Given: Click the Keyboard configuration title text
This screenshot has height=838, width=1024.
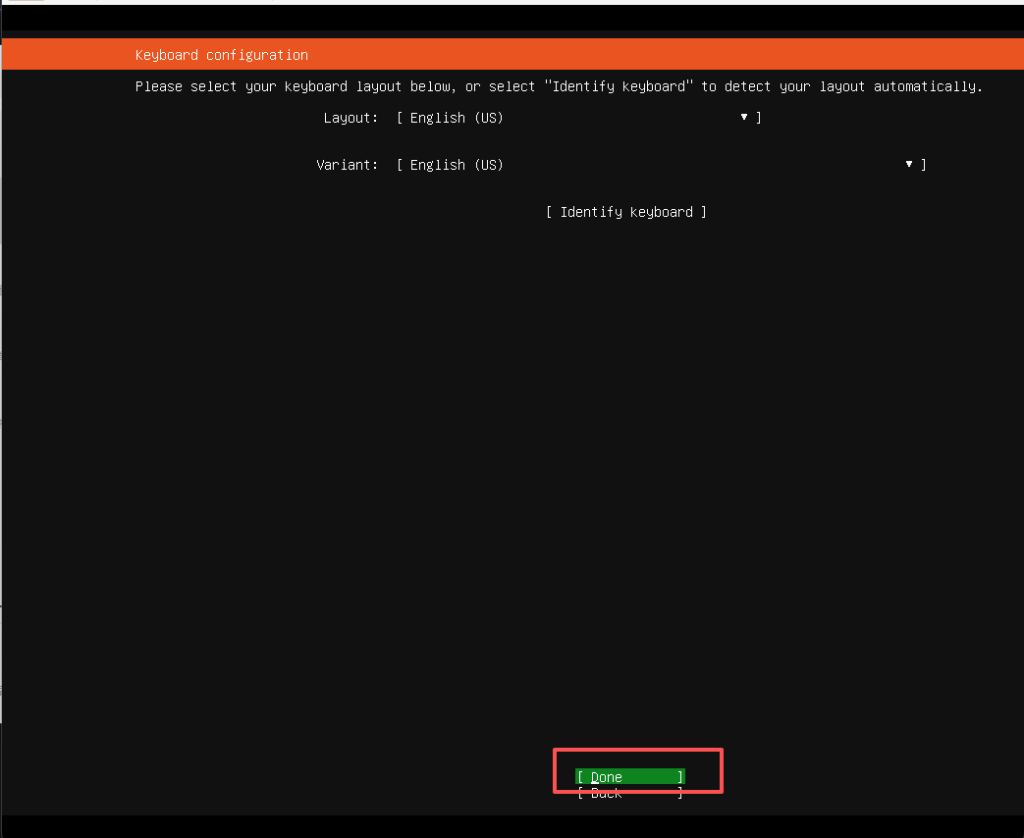Looking at the screenshot, I should [x=220, y=55].
